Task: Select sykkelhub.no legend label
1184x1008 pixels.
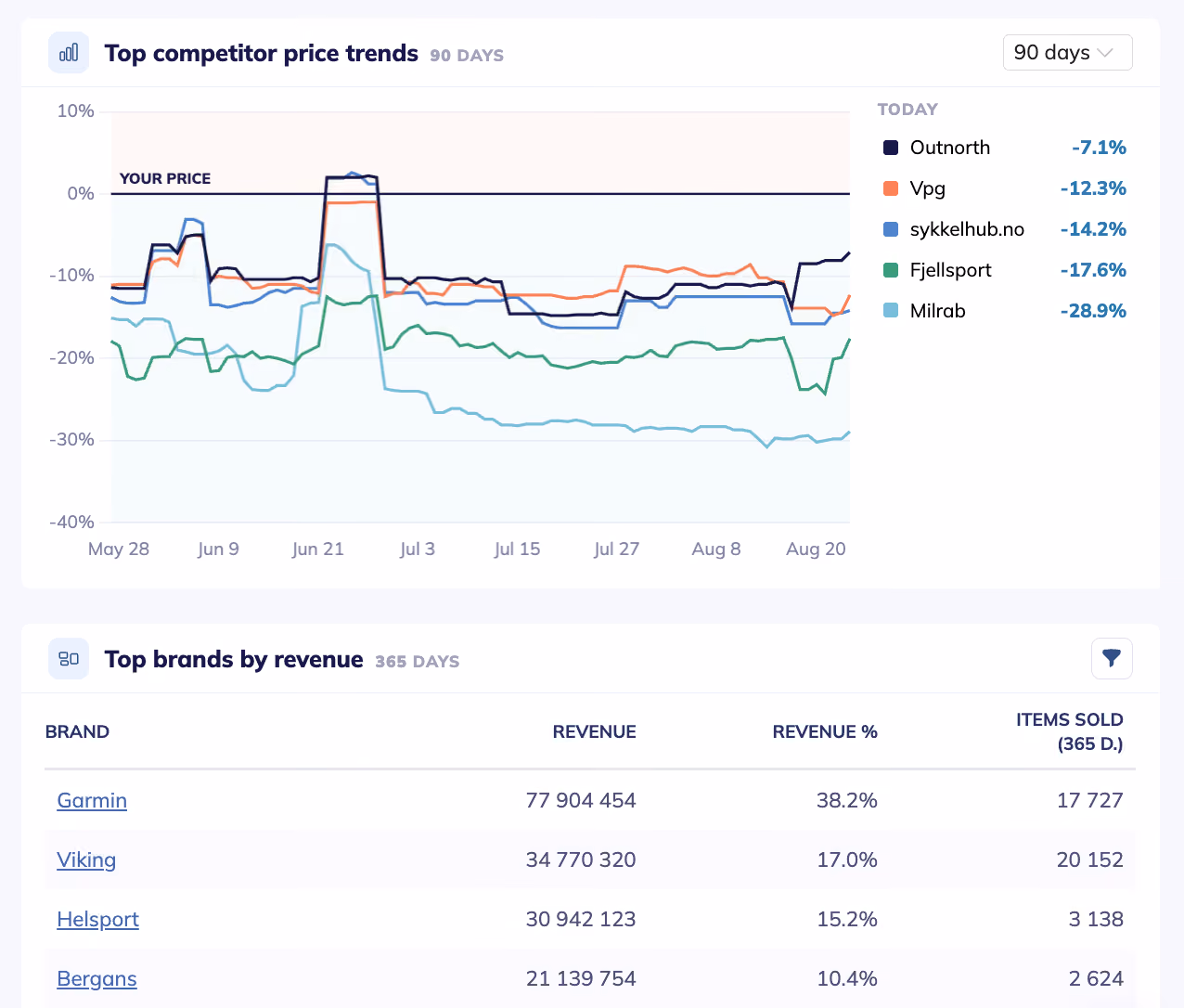Action: tap(967, 229)
